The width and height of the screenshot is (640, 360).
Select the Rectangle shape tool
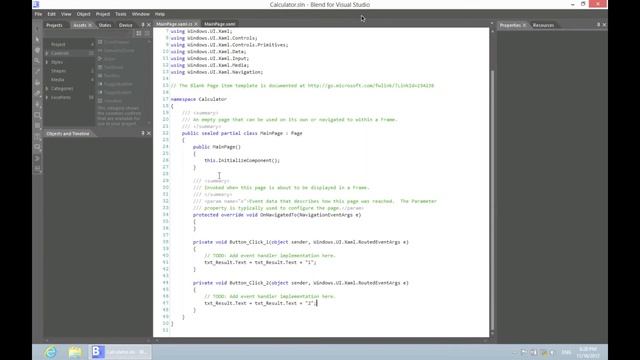38,115
